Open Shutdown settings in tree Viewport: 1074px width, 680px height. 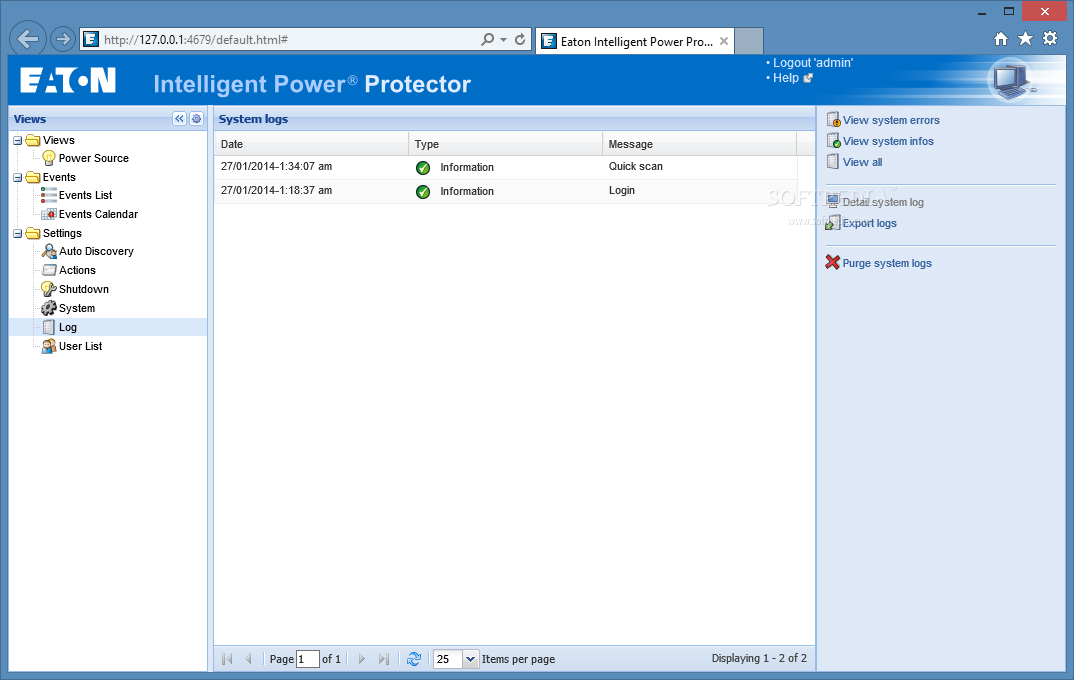click(84, 289)
